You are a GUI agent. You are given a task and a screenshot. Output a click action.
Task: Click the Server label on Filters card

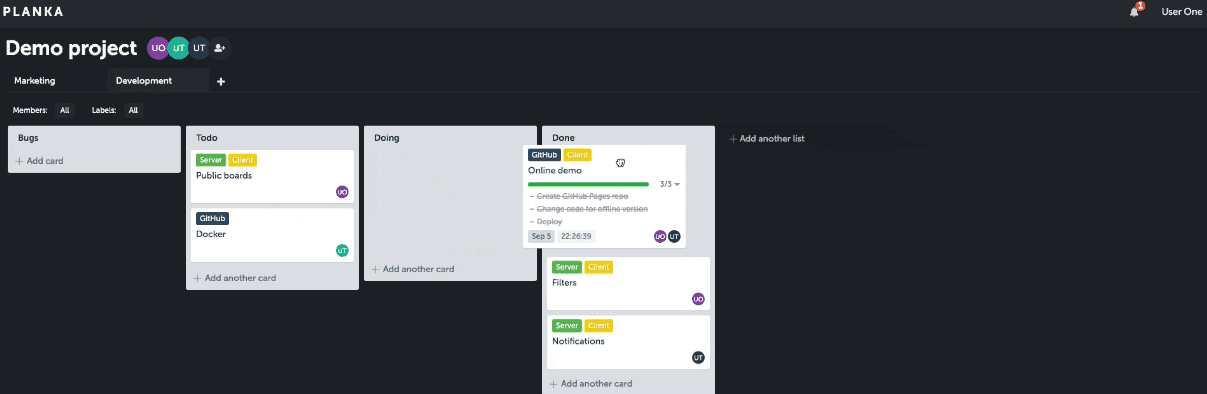click(x=567, y=267)
